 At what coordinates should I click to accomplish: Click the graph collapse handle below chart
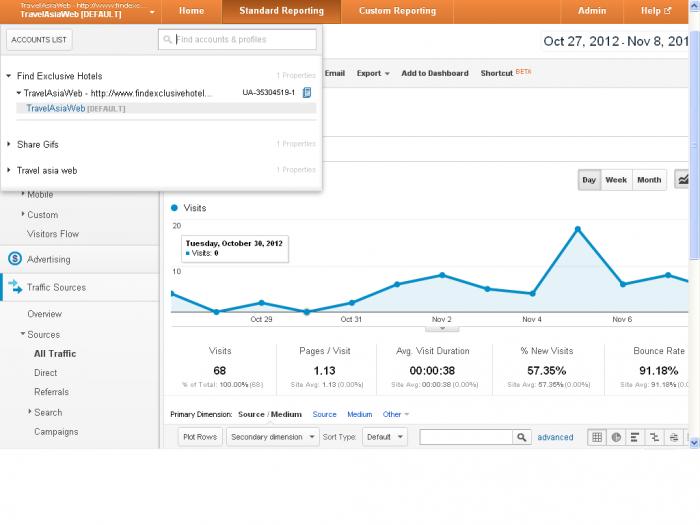tap(442, 329)
